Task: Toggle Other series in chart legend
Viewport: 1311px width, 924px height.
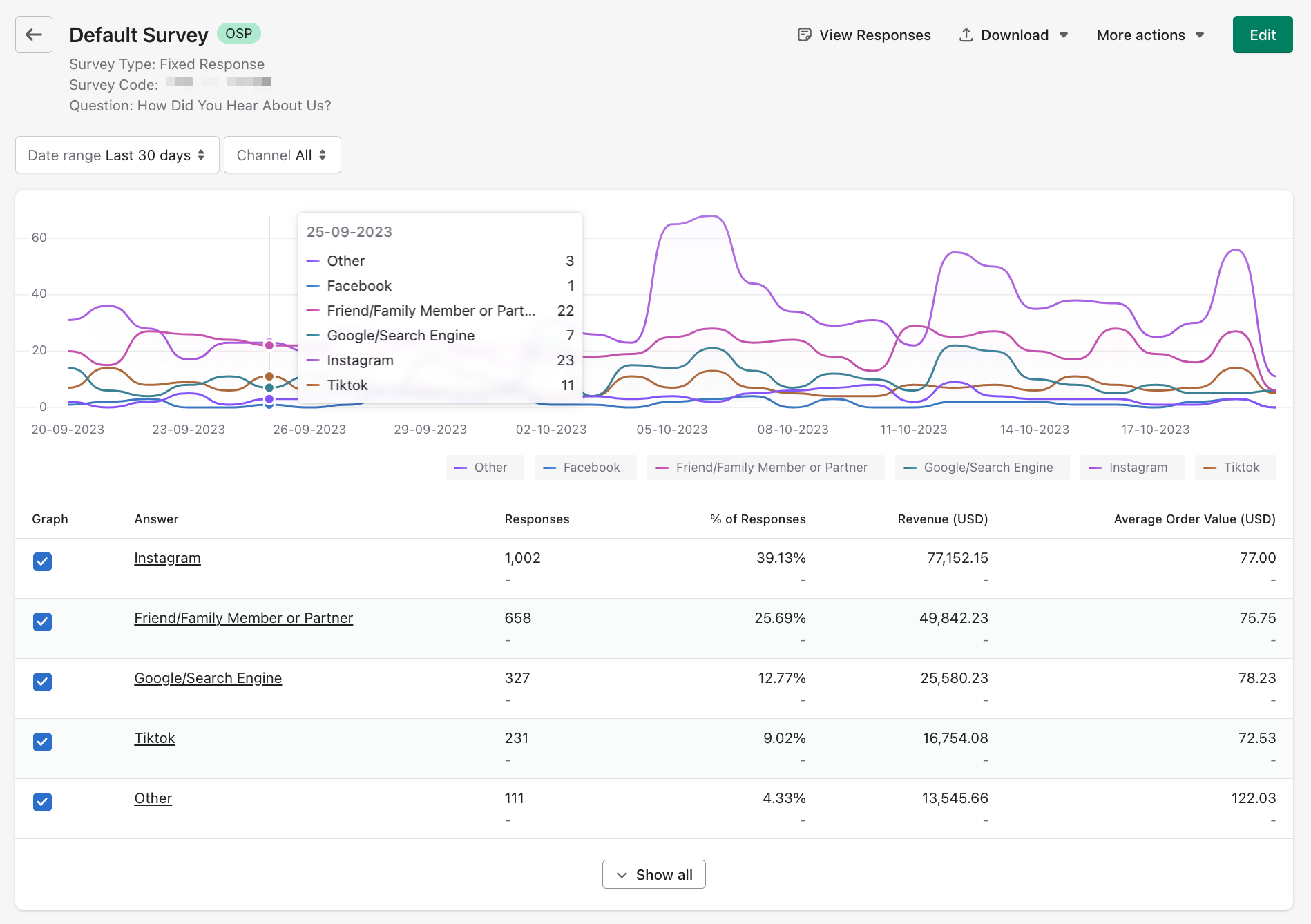Action: coord(484,468)
